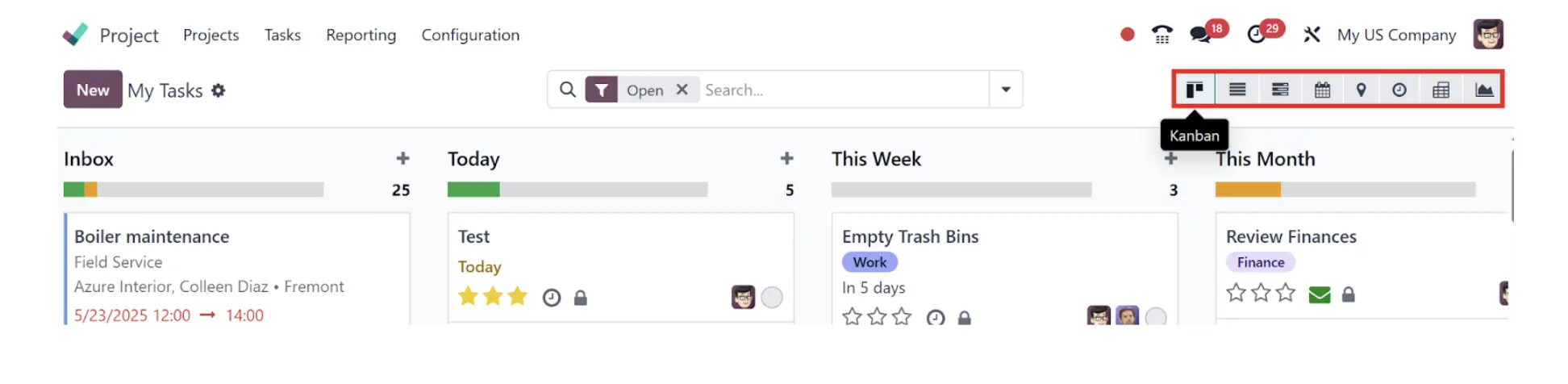
Task: Open My Tasks gear settings menu
Action: pyautogui.click(x=218, y=90)
